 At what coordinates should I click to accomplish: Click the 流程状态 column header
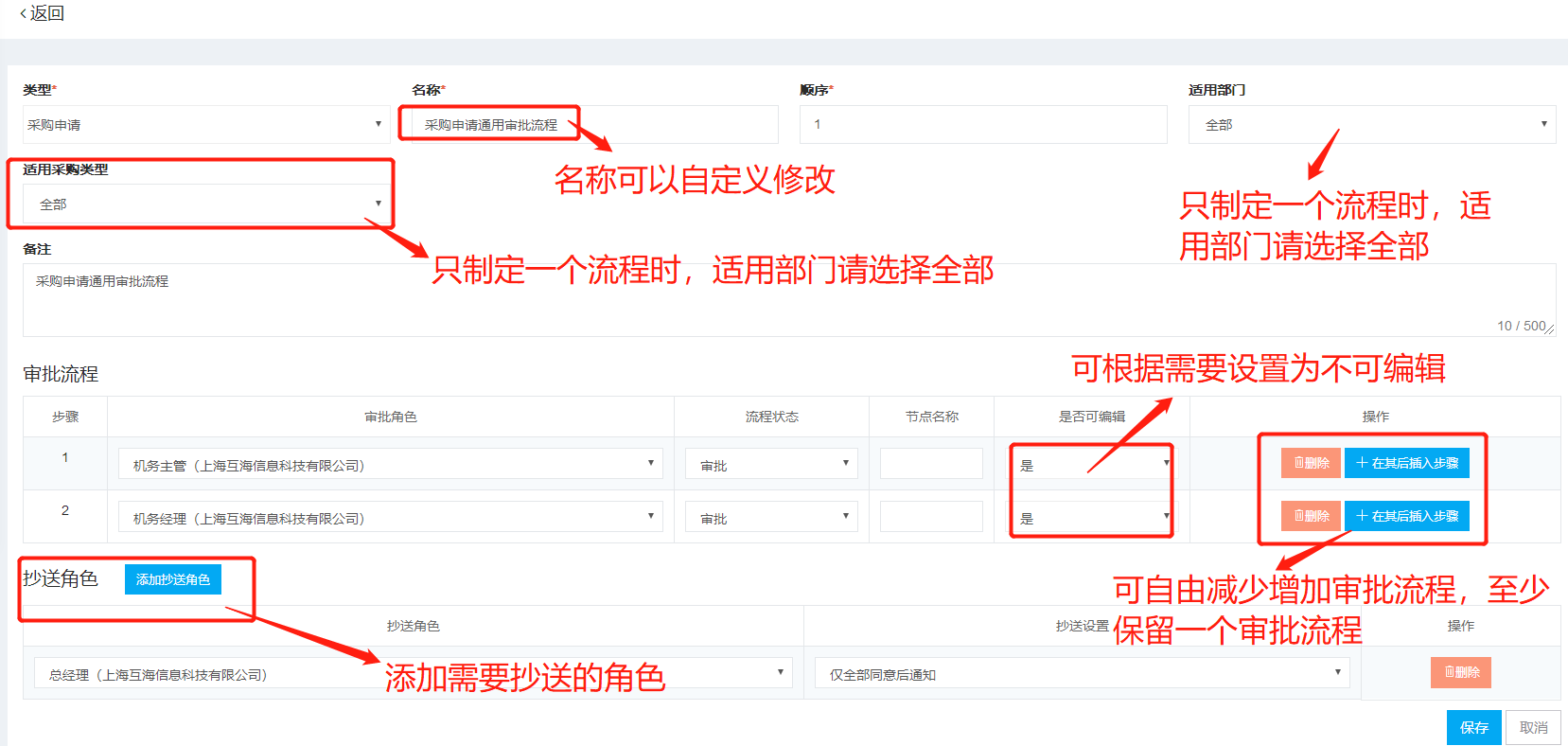[771, 417]
